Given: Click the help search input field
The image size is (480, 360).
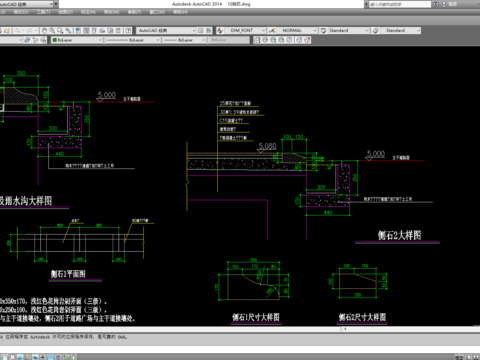Looking at the screenshot, I should (400, 4).
